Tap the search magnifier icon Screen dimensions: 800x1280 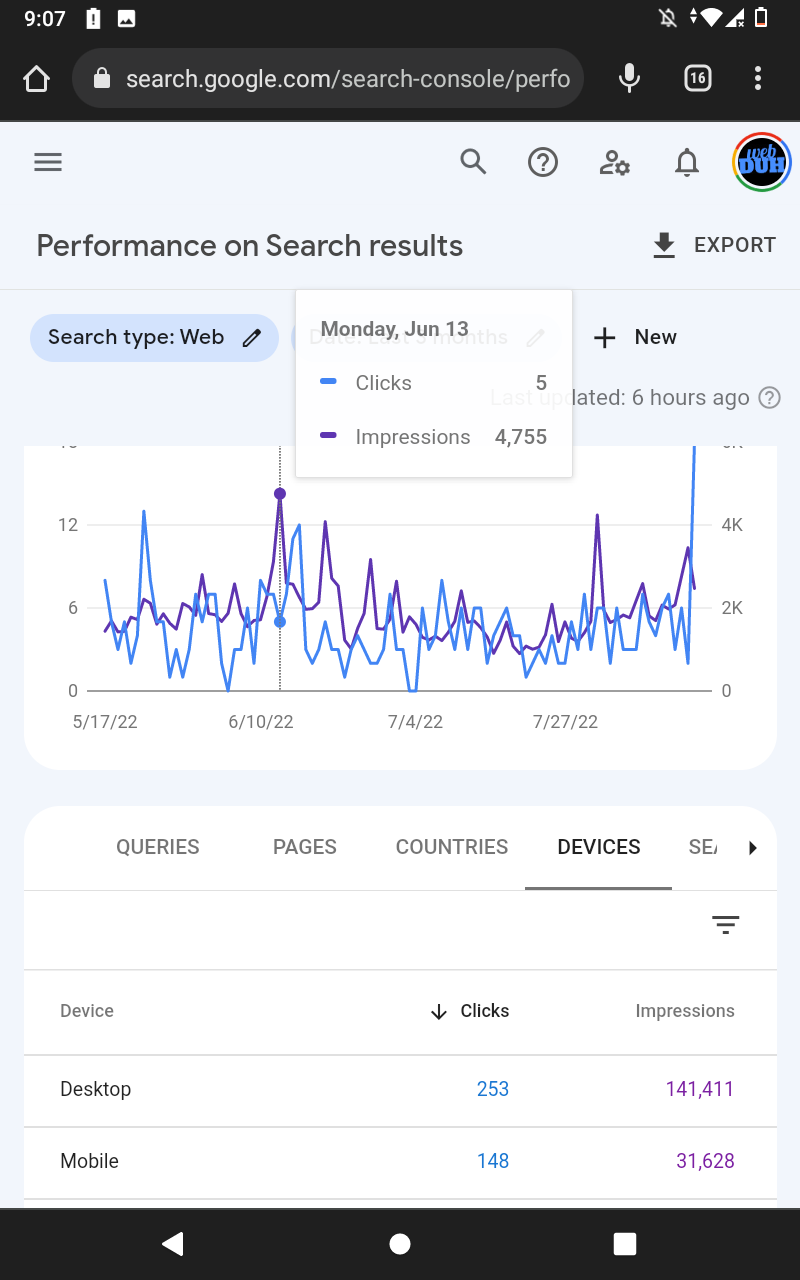473,162
